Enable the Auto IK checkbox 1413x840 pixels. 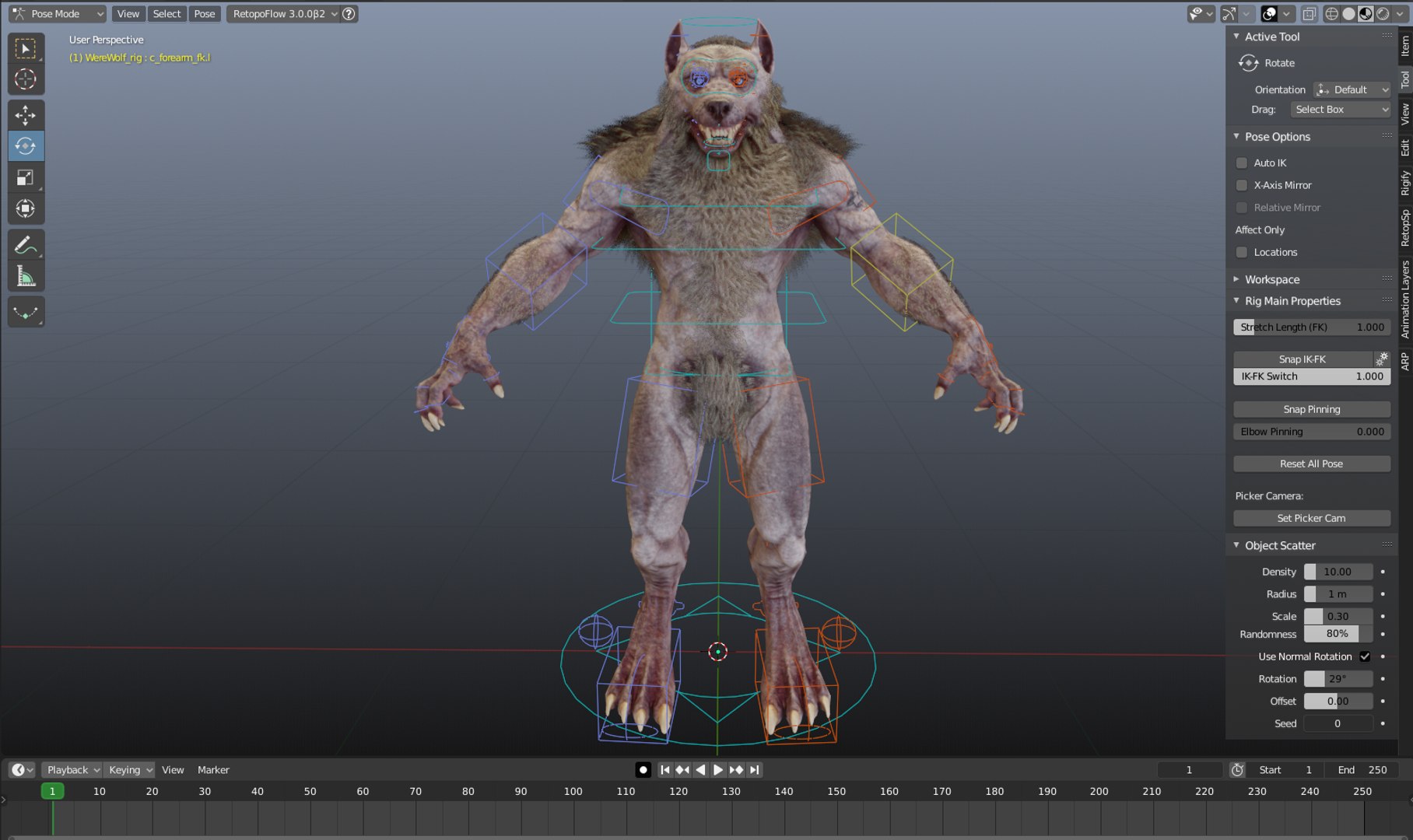1242,163
